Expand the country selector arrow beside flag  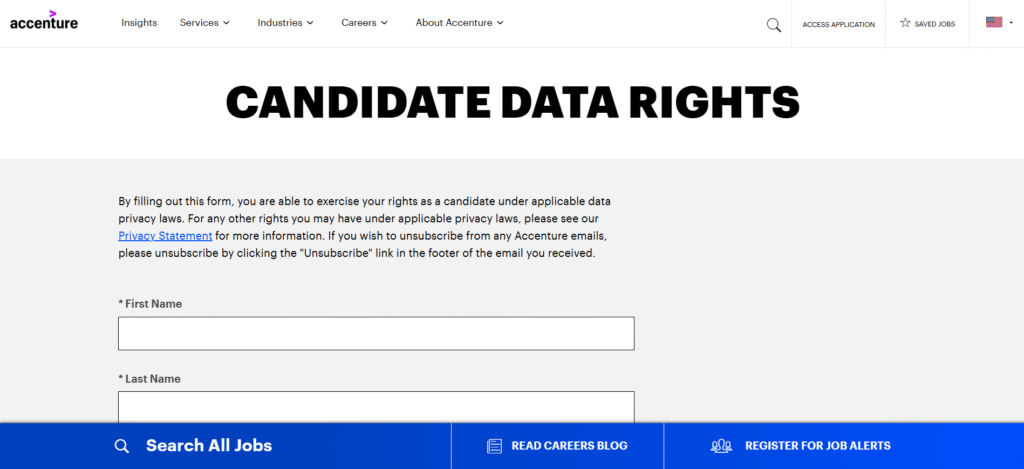(1011, 24)
